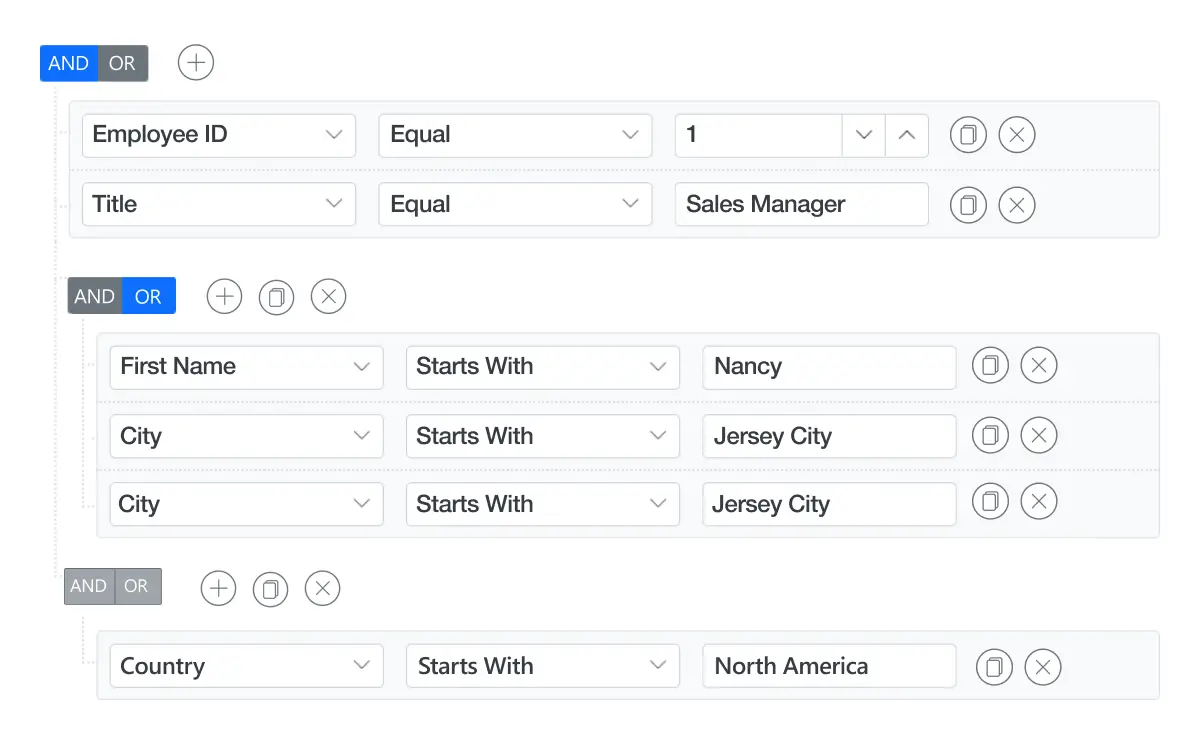
Task: Open the Equal operator dropdown for Title
Action: tap(630, 204)
